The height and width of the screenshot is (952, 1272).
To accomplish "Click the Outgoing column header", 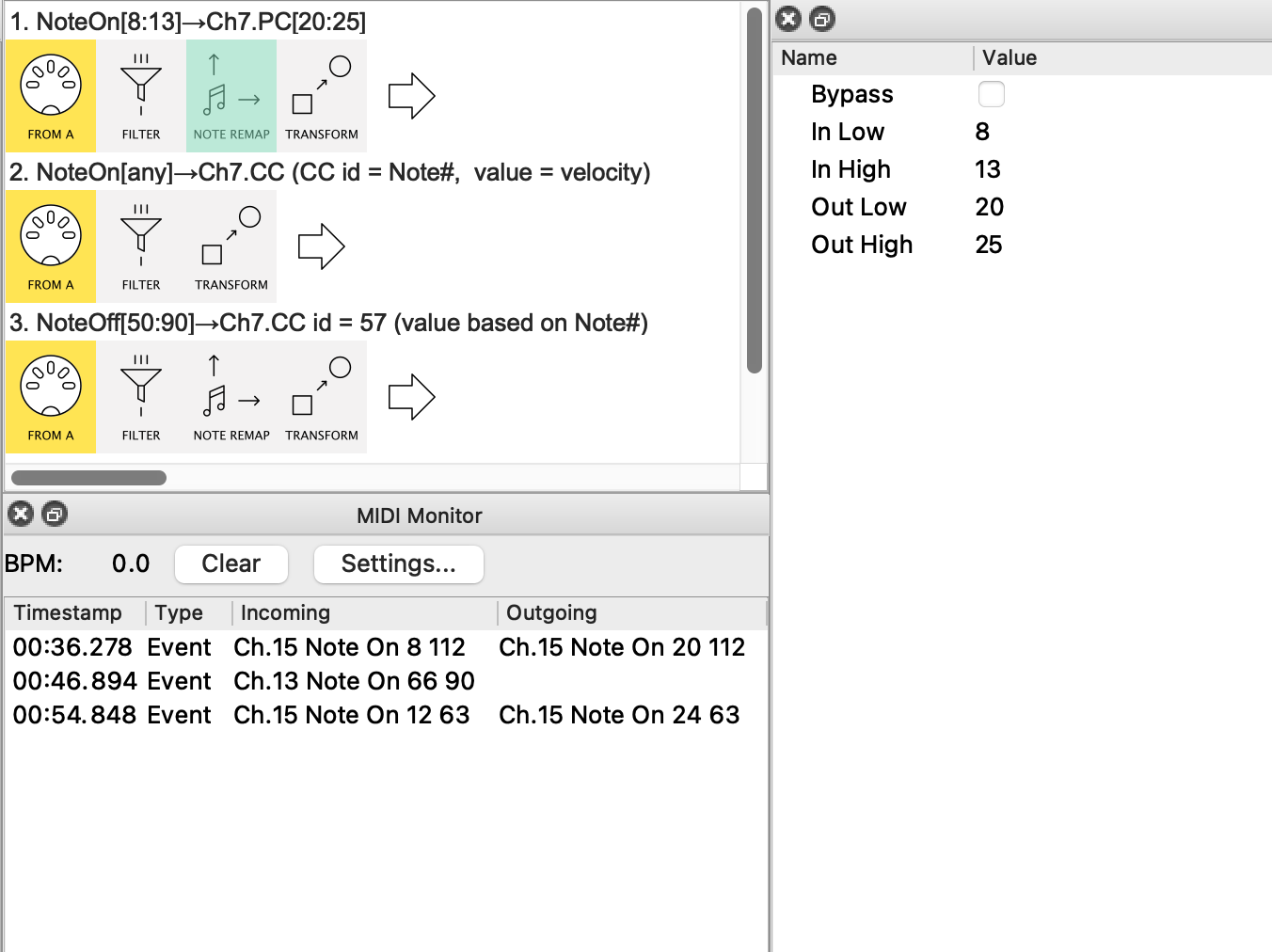I will point(551,613).
